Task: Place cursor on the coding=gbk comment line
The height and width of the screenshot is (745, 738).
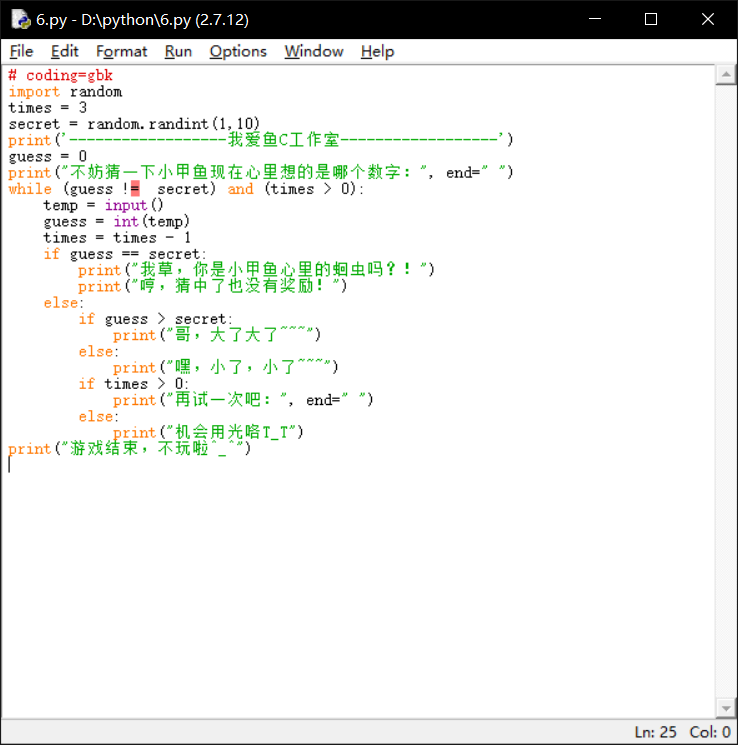Action: coord(60,76)
